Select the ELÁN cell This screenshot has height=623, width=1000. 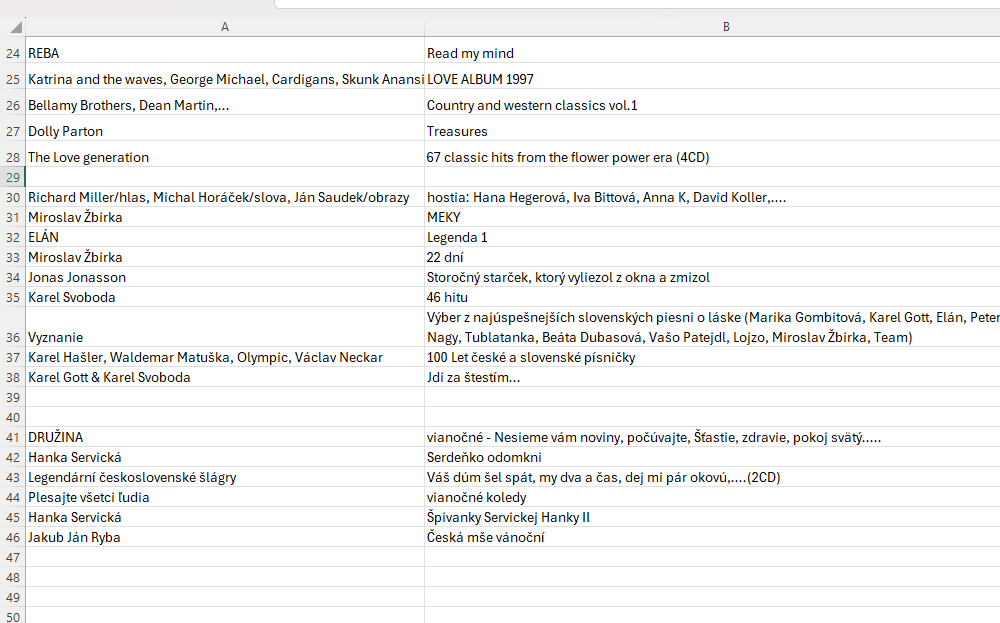point(225,237)
